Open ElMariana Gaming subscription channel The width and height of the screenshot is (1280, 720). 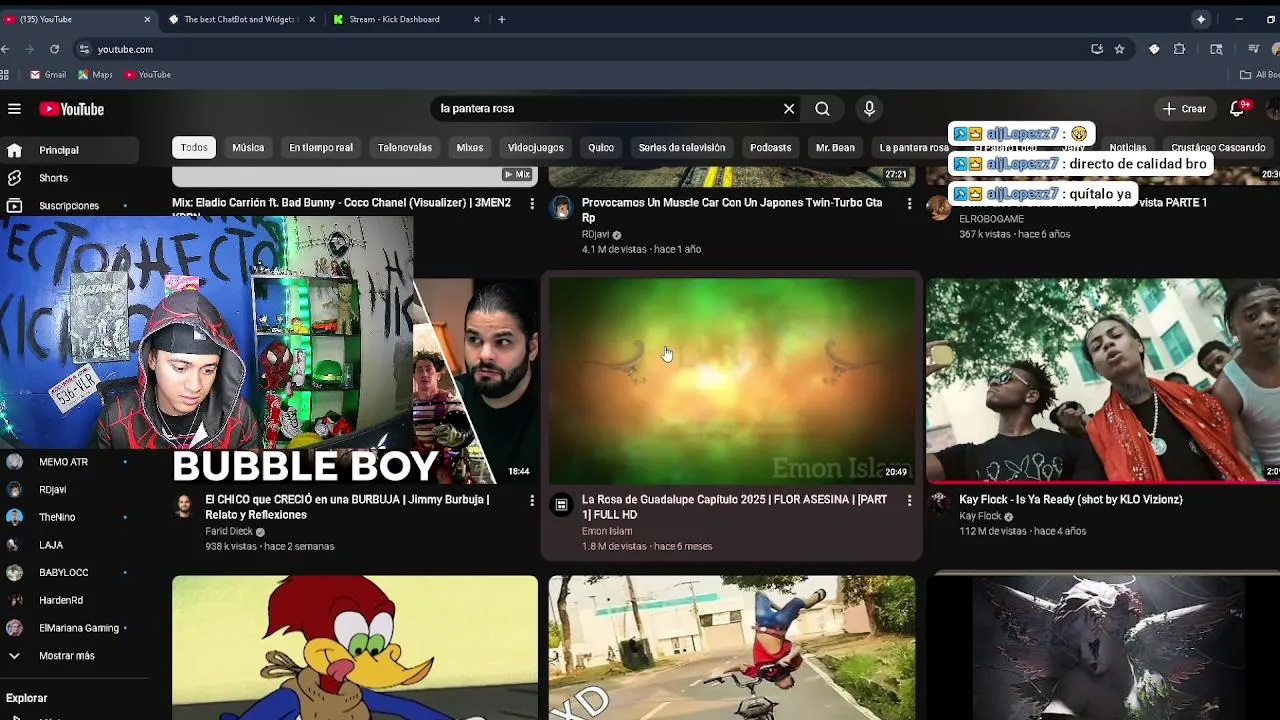[x=70, y=628]
